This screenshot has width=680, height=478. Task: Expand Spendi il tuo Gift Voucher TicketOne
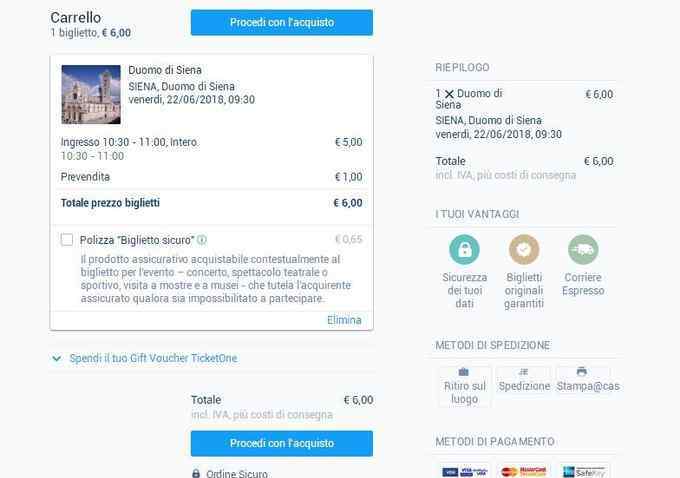pos(153,358)
